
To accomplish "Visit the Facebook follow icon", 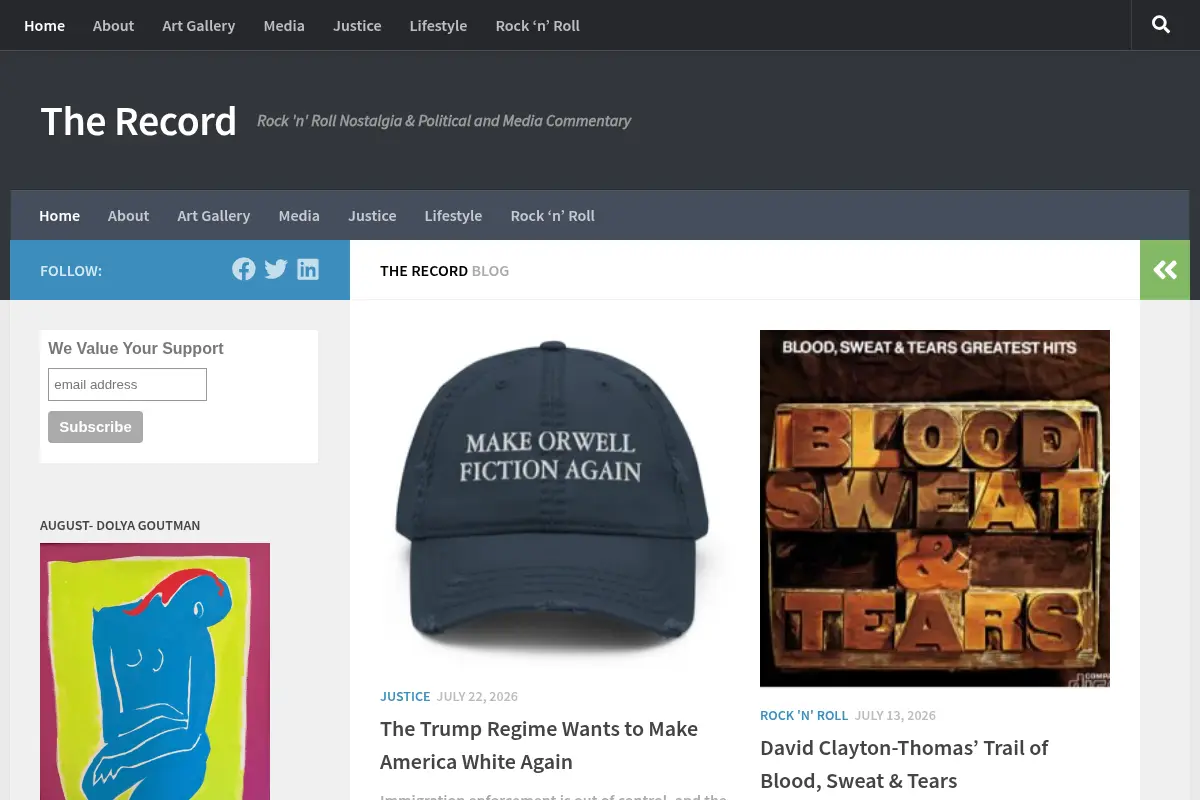I will 244,269.
